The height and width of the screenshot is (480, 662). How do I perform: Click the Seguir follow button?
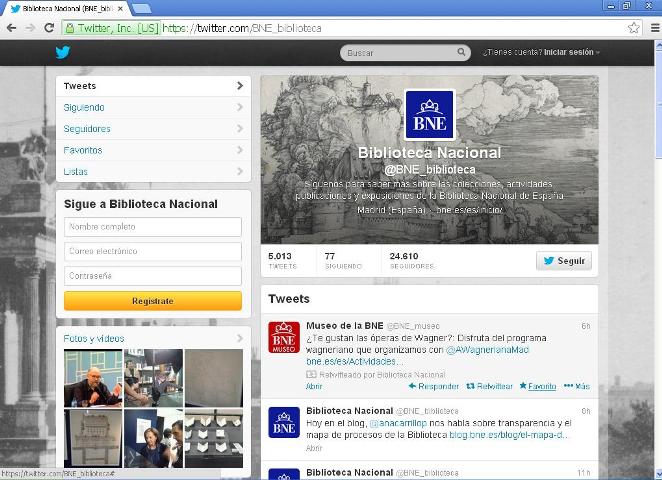click(x=564, y=260)
